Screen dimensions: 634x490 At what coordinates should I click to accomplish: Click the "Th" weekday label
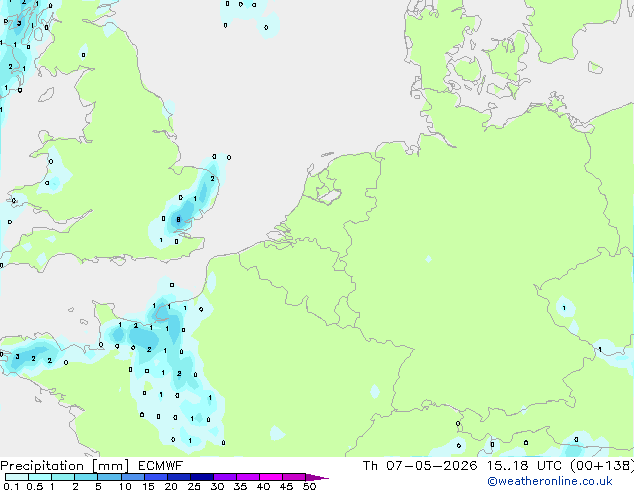[370, 466]
